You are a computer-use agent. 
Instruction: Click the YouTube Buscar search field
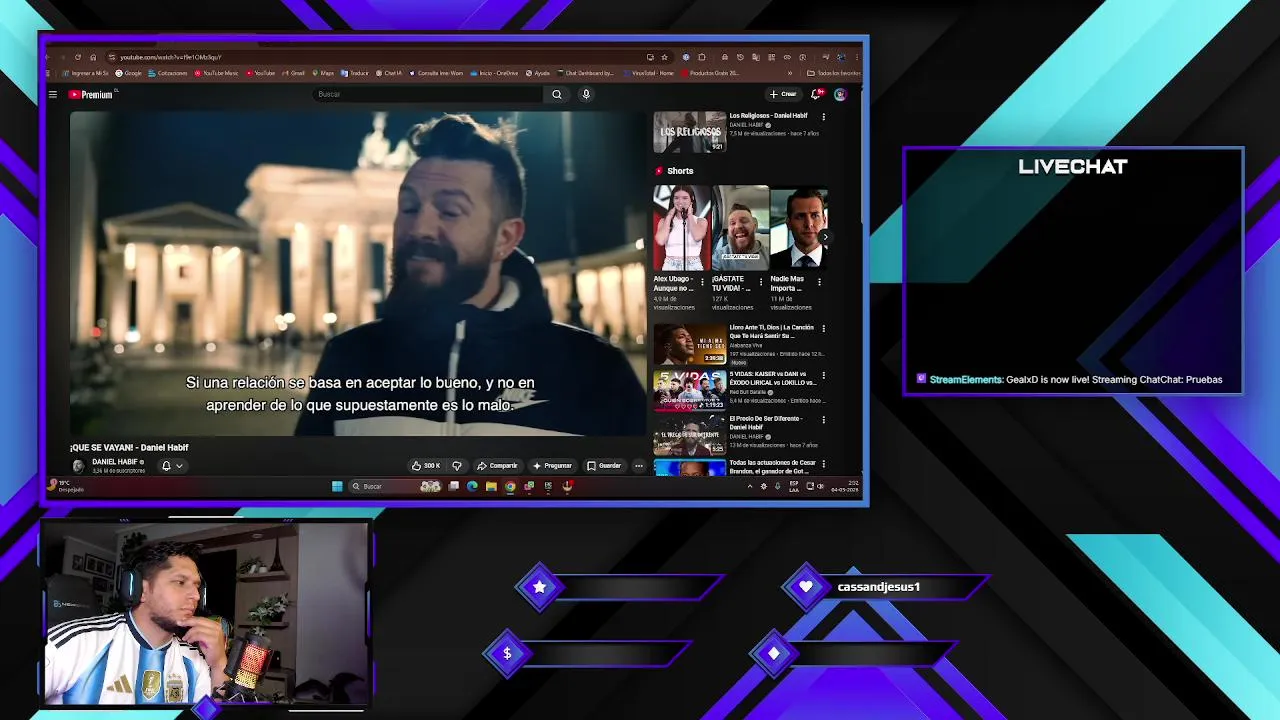point(427,94)
